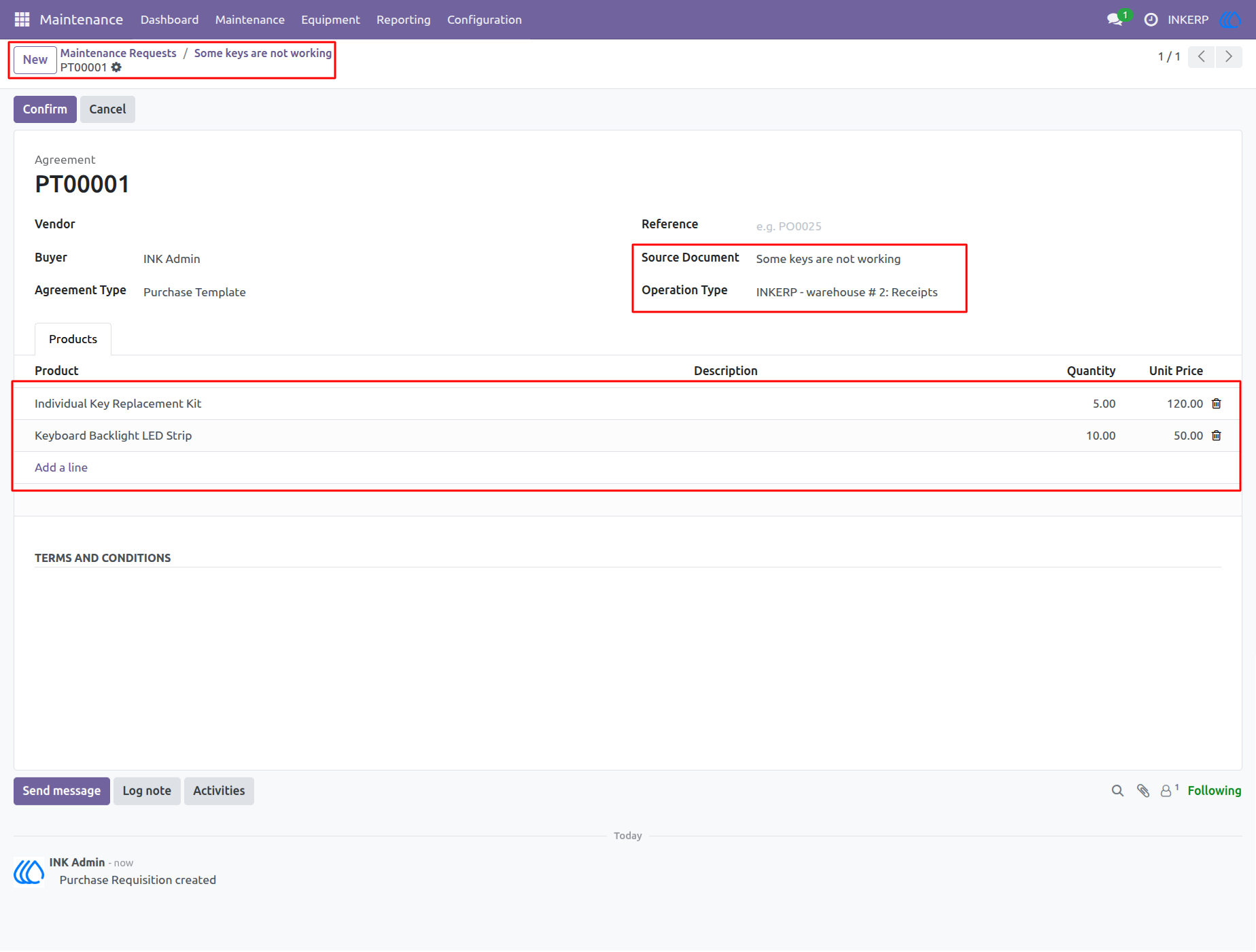Open the Maintenance menu item
The width and height of the screenshot is (1256, 952).
[x=250, y=20]
